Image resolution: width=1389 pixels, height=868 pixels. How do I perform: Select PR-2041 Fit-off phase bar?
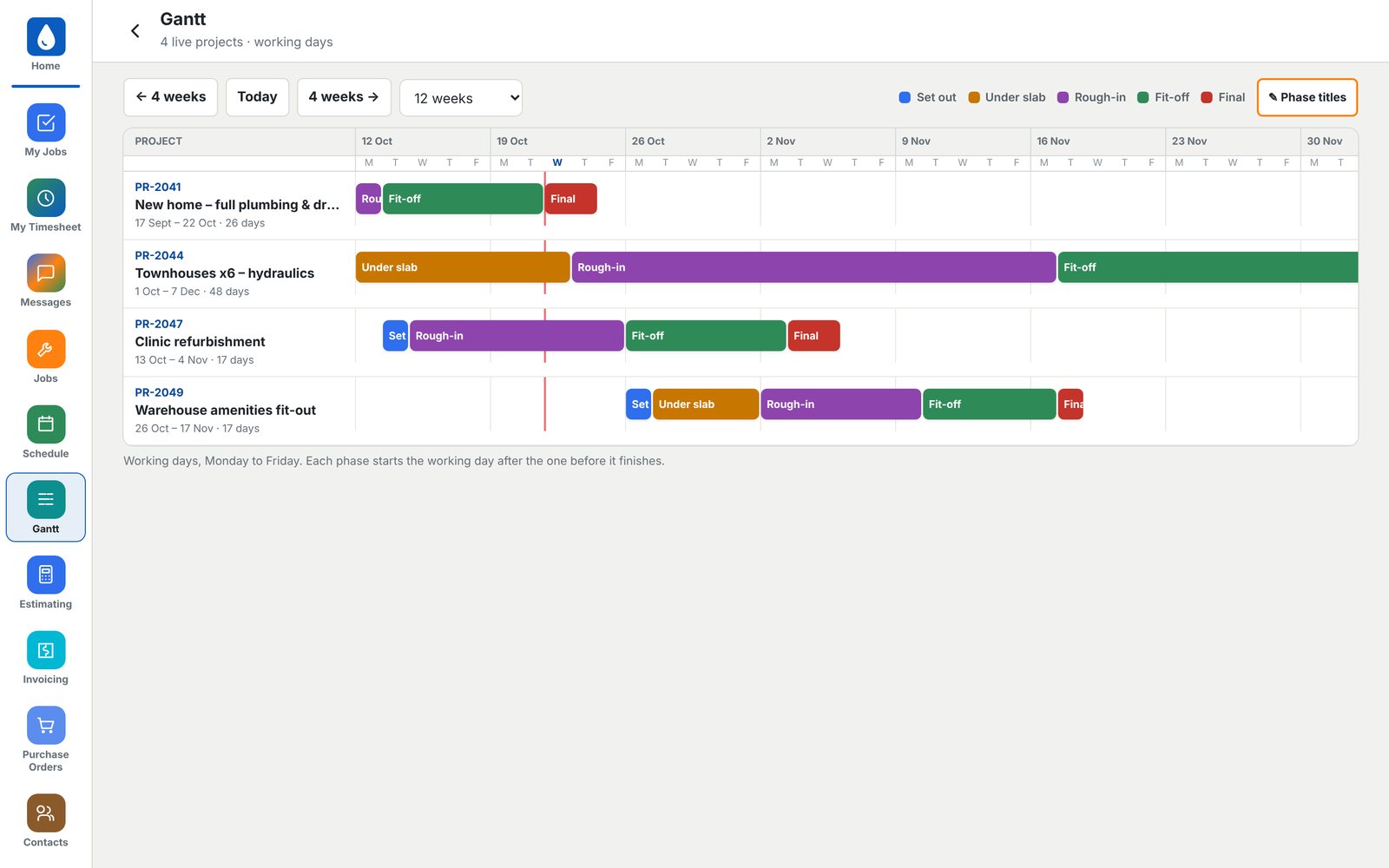pyautogui.click(x=463, y=199)
